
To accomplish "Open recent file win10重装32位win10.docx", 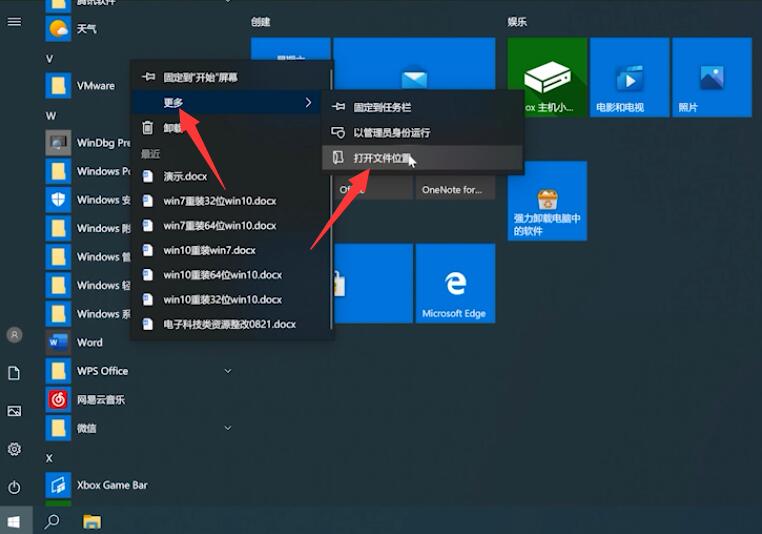I will (231, 300).
